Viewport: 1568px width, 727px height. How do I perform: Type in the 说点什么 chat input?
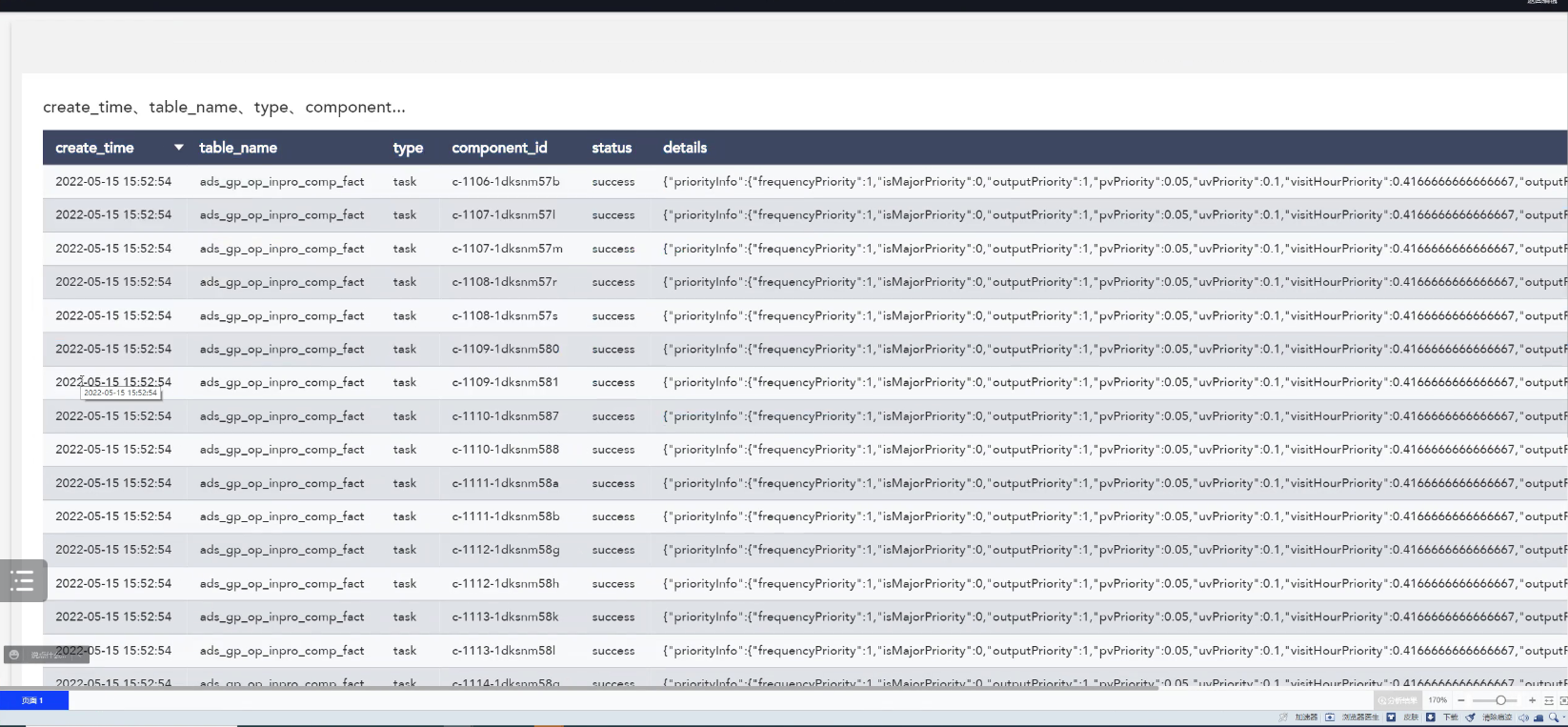click(48, 655)
